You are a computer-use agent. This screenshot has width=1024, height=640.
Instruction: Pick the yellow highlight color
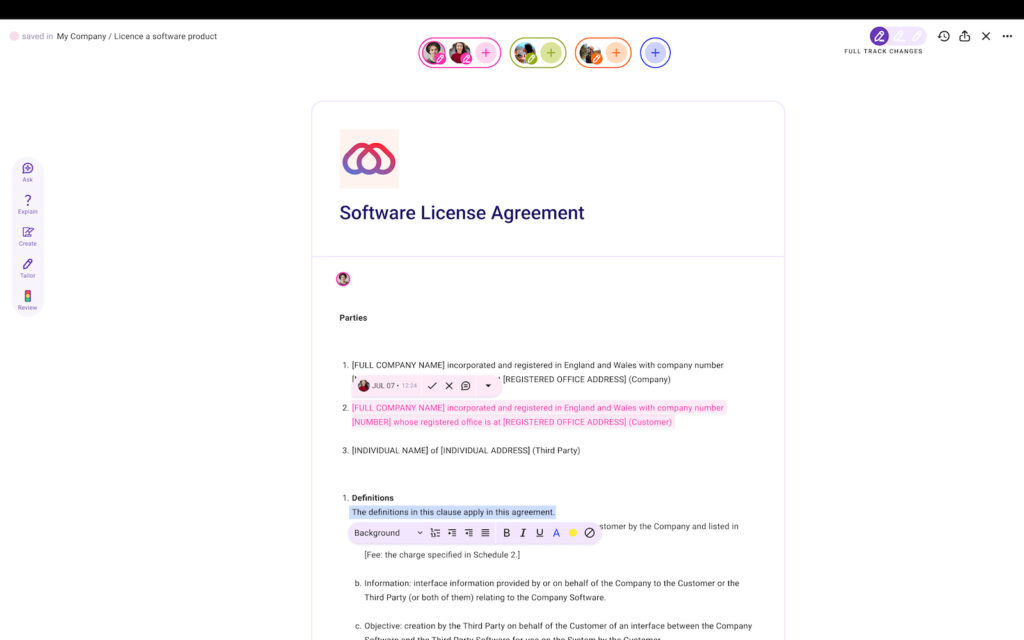(573, 533)
